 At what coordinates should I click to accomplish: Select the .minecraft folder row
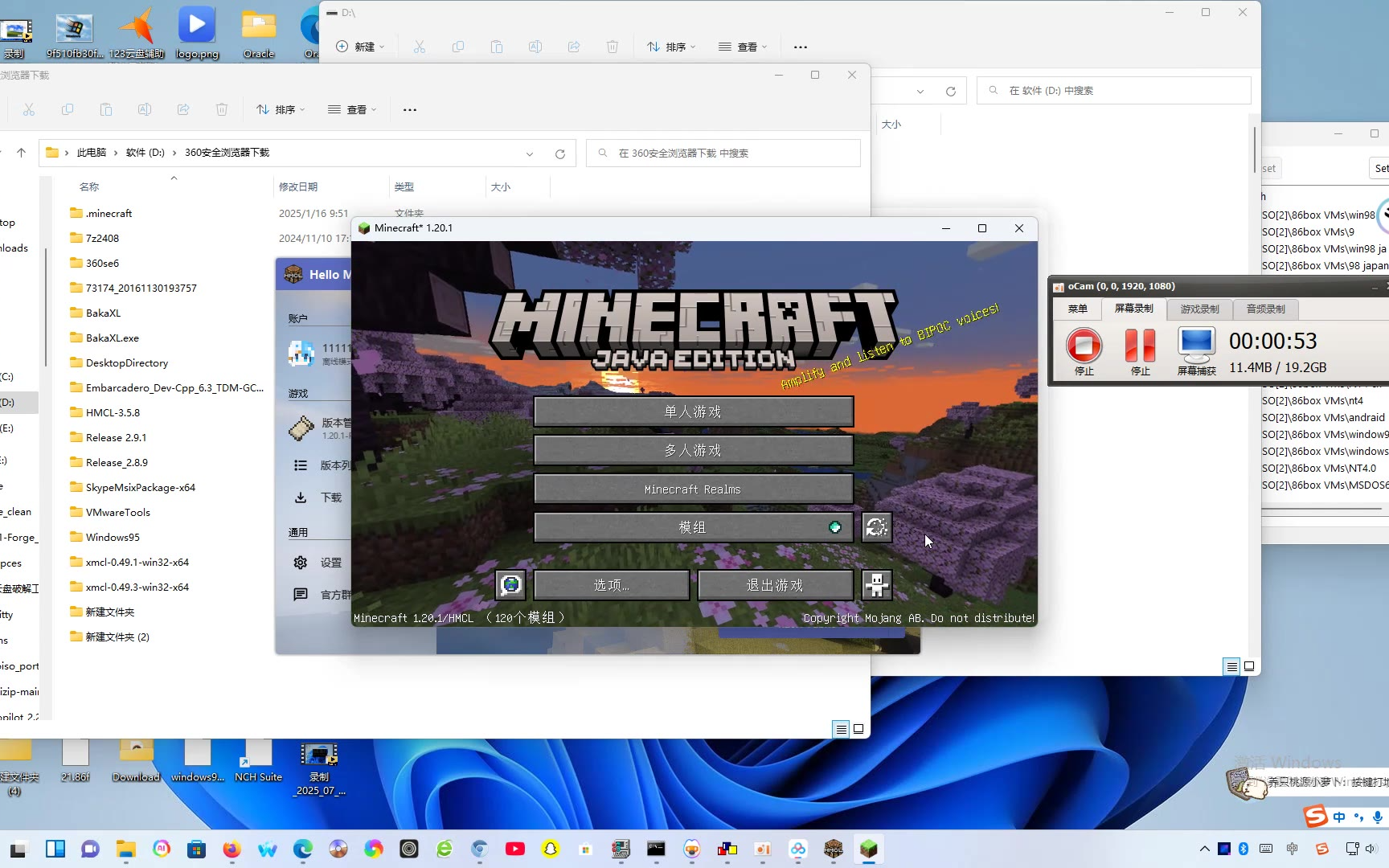coord(169,213)
